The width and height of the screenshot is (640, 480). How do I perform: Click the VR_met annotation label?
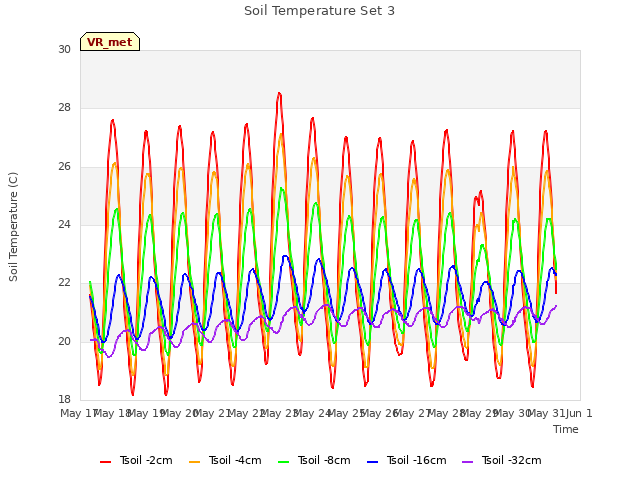pos(110,42)
